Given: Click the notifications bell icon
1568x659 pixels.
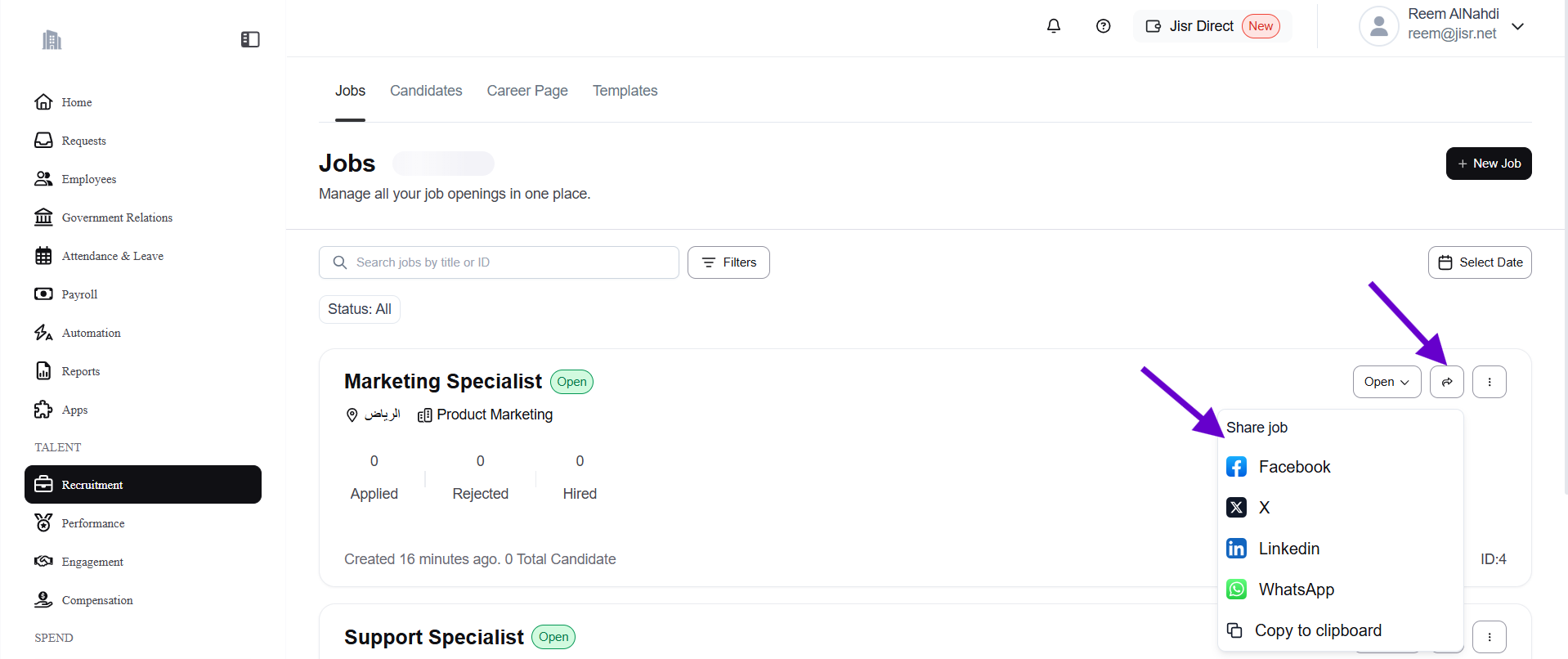Looking at the screenshot, I should (x=1054, y=26).
